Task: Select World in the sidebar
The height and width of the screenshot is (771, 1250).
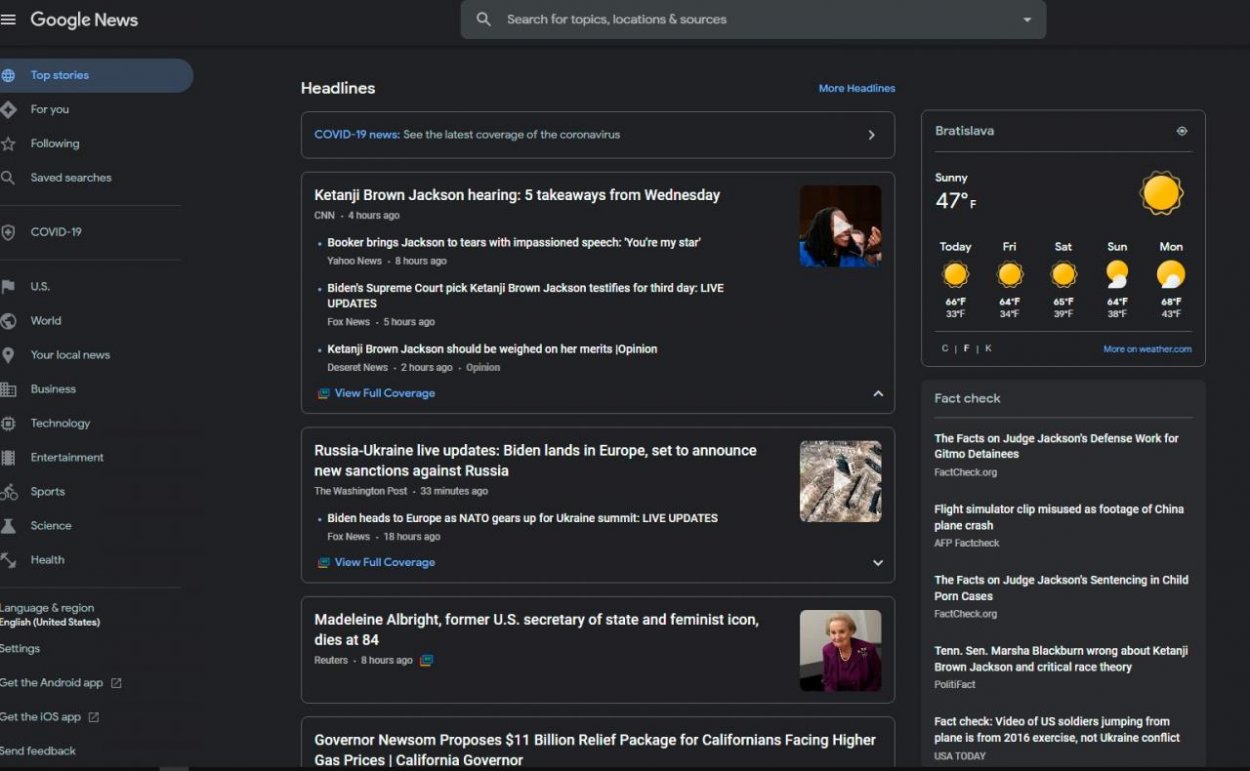Action: point(46,320)
